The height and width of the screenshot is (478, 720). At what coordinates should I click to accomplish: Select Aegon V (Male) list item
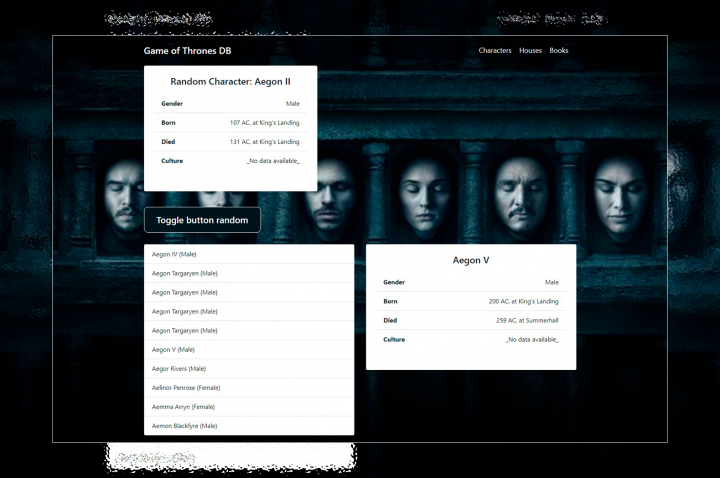[x=249, y=350]
